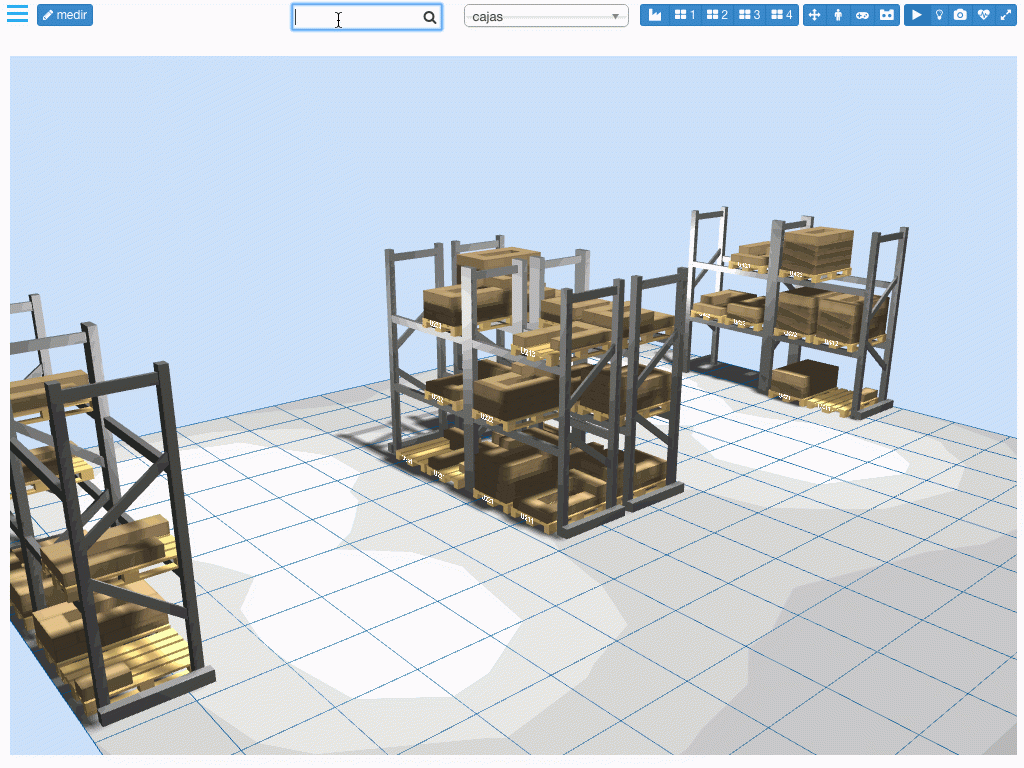Screen dimensions: 1024x768
Task: Open the hamburger sidebar menu
Action: click(x=17, y=14)
